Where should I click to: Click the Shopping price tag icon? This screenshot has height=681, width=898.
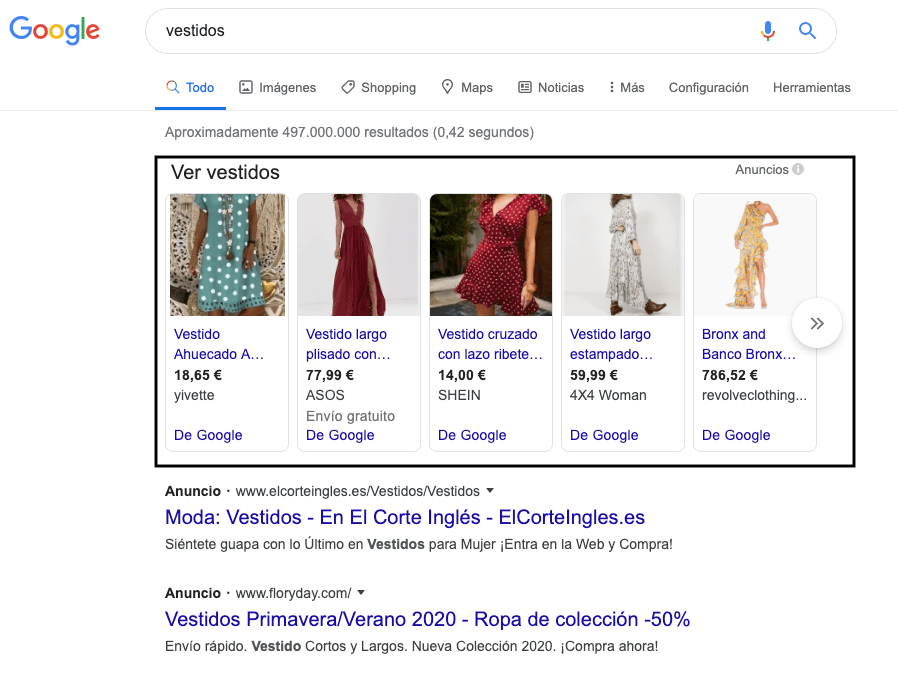point(347,87)
